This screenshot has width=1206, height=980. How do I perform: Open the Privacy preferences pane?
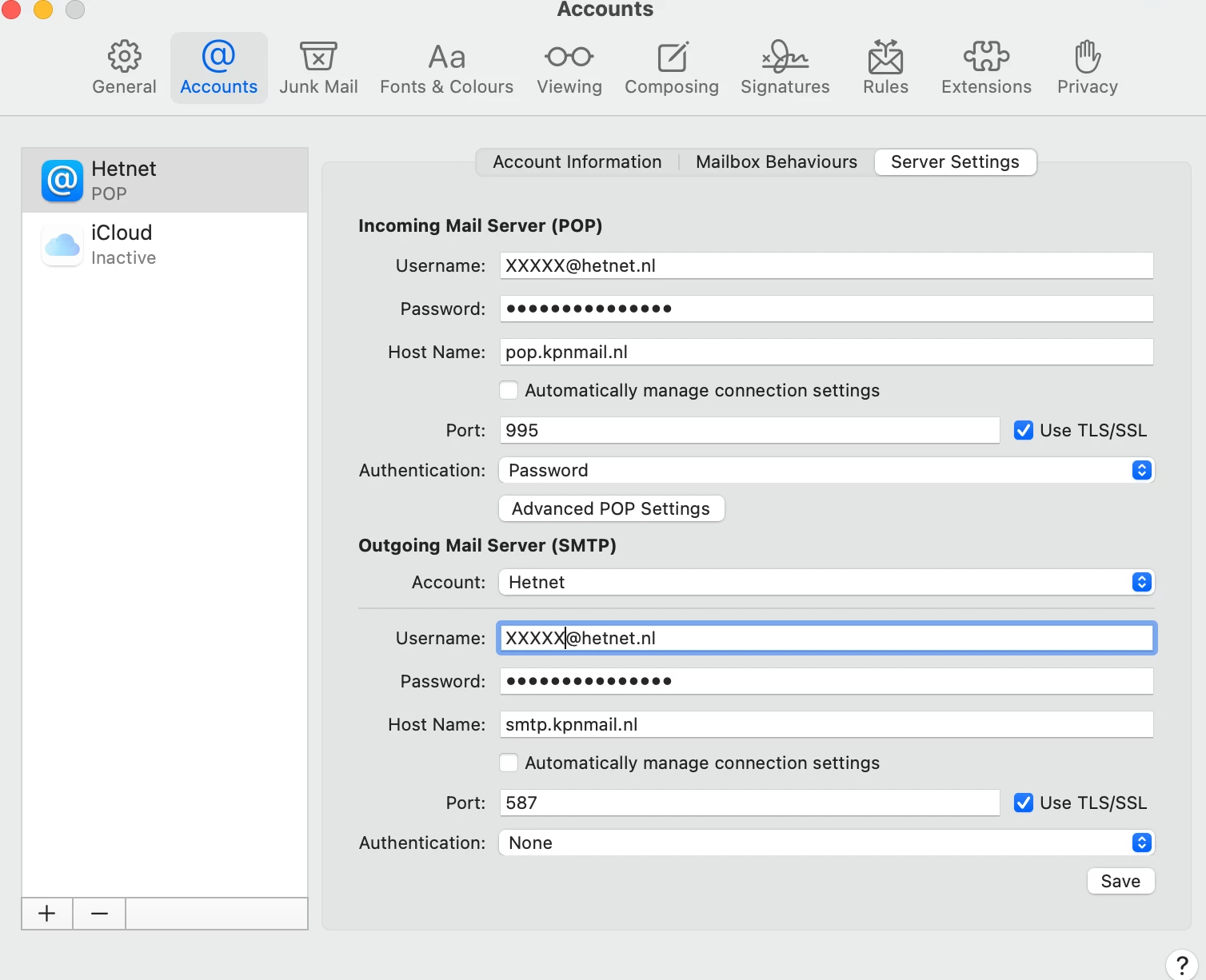pos(1088,68)
